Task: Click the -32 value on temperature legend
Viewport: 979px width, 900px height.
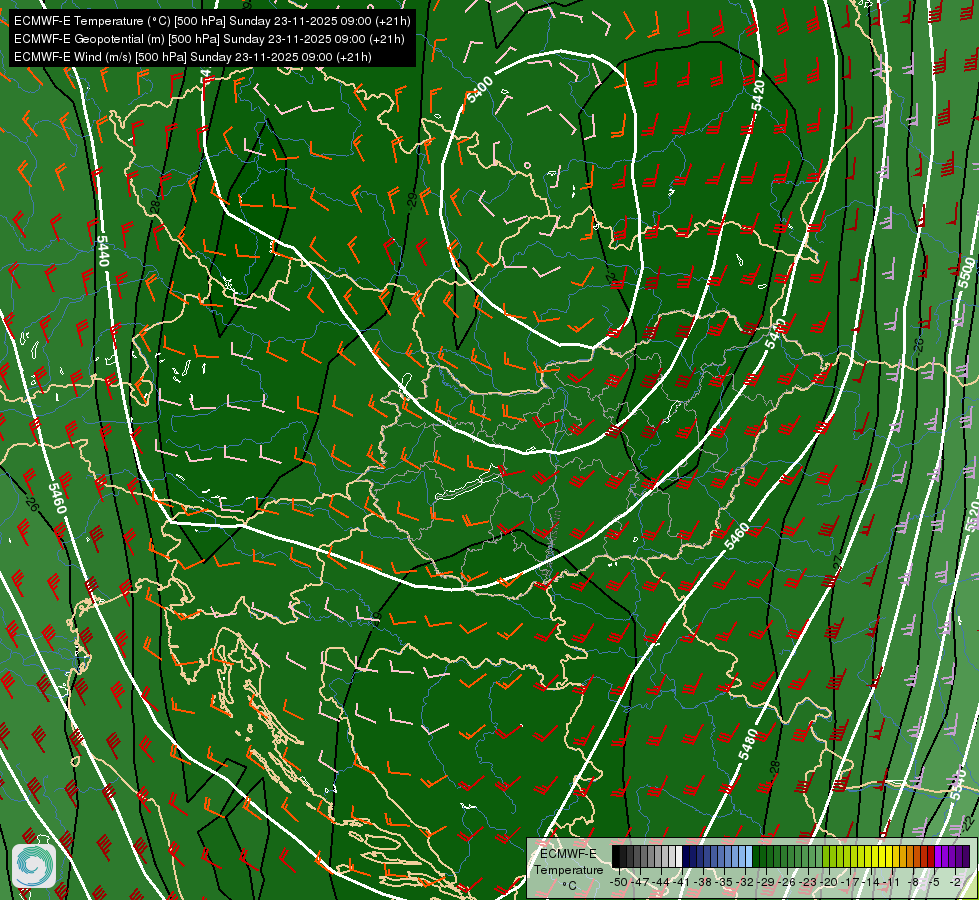Action: [x=744, y=882]
